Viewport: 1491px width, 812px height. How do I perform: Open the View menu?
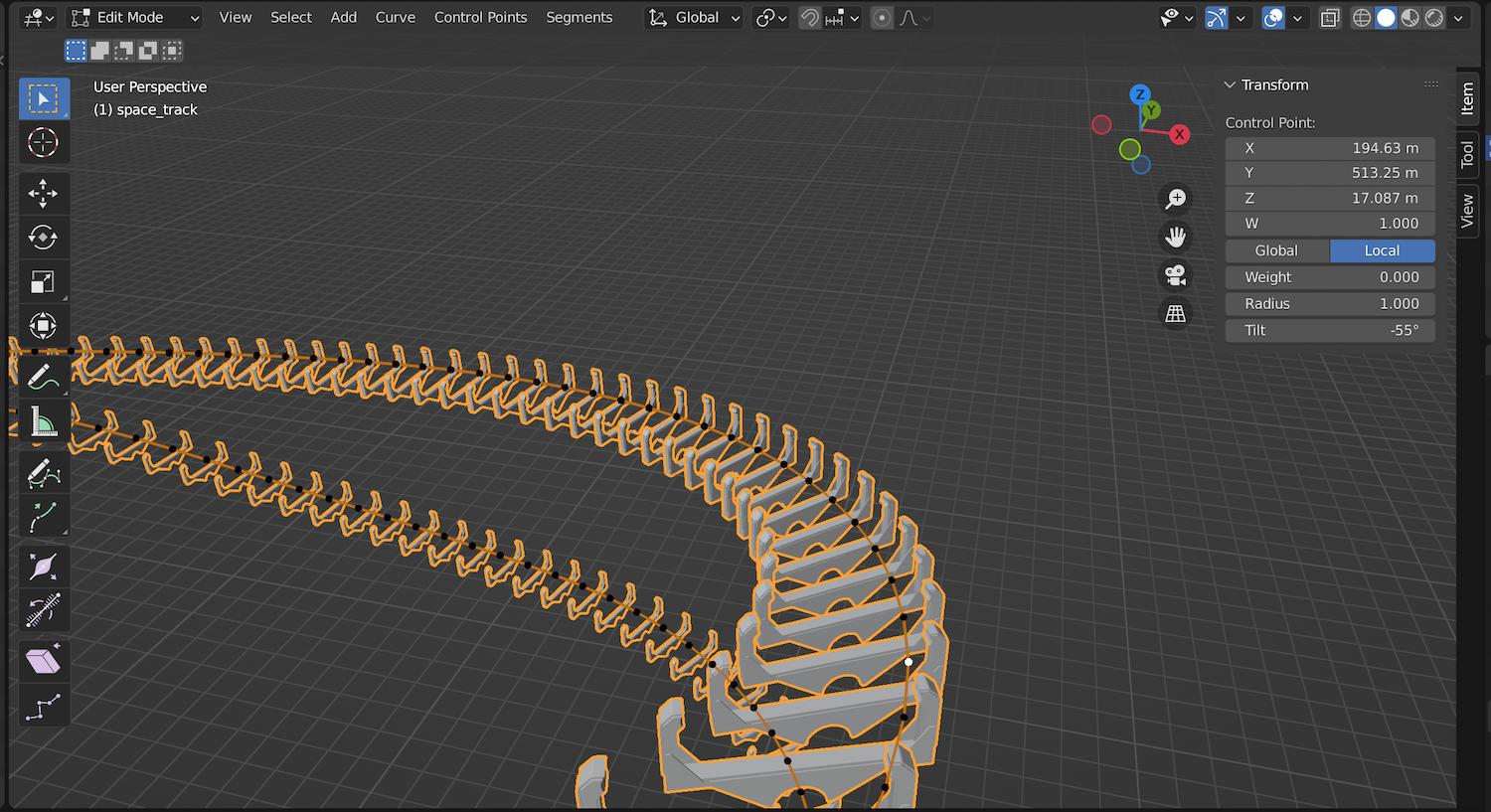(236, 18)
